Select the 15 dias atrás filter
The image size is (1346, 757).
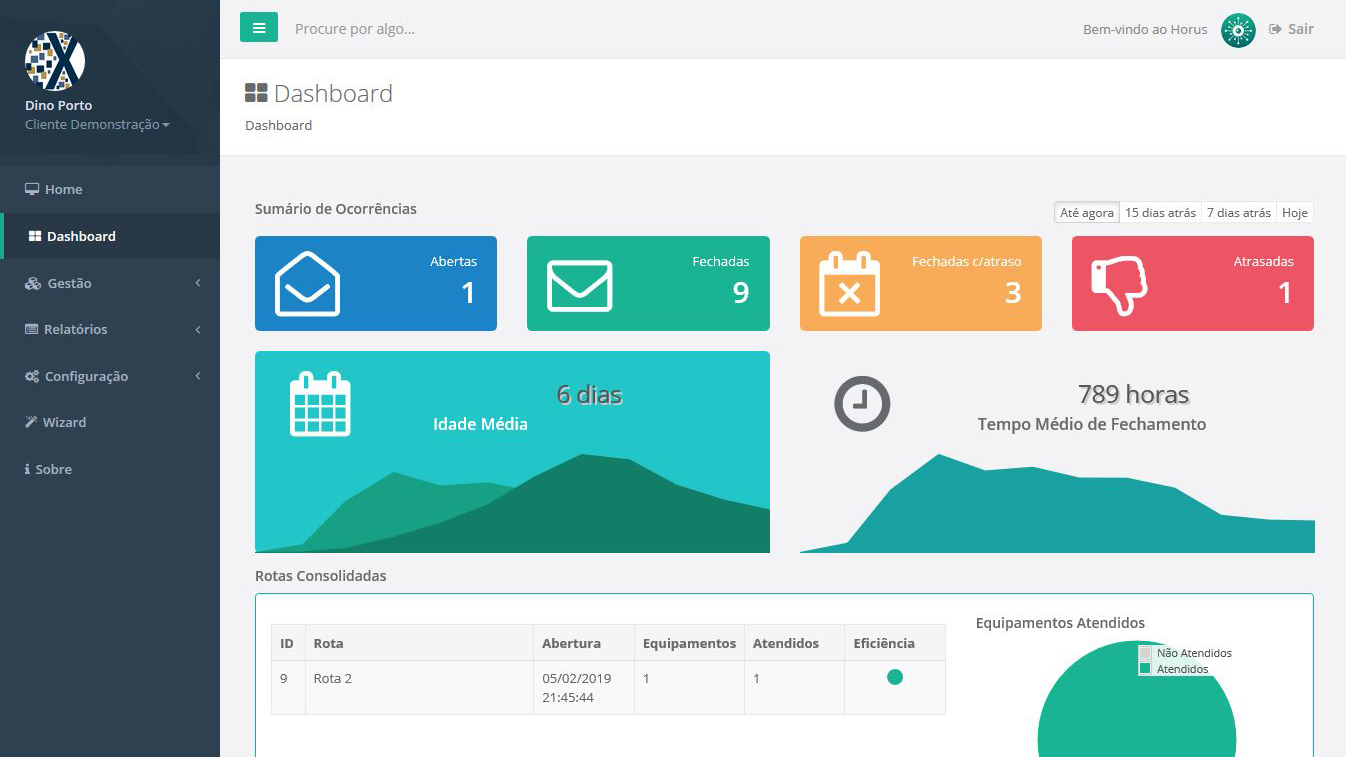tap(1161, 213)
